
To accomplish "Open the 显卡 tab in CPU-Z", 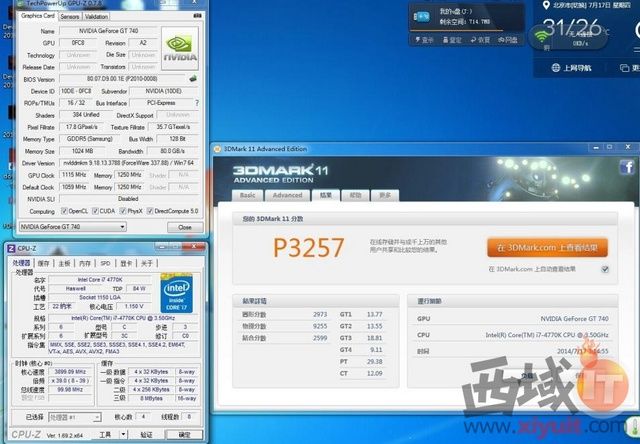I will click(126, 263).
